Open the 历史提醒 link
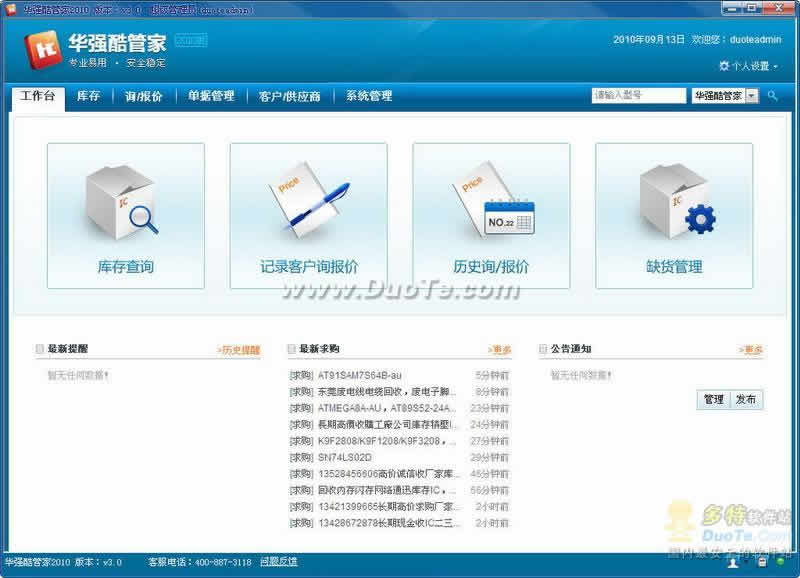 pos(239,350)
